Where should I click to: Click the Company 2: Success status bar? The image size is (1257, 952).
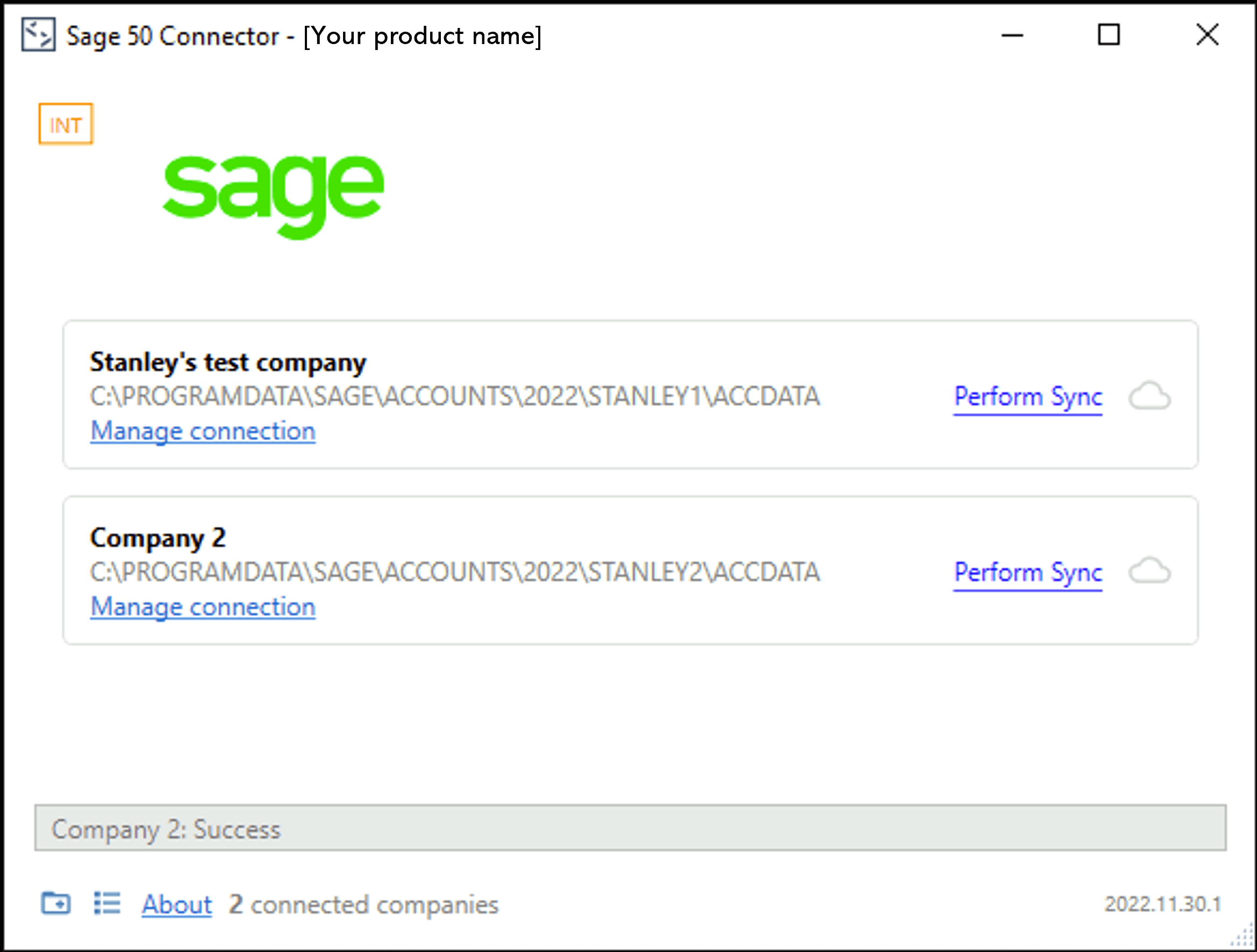(x=630, y=828)
